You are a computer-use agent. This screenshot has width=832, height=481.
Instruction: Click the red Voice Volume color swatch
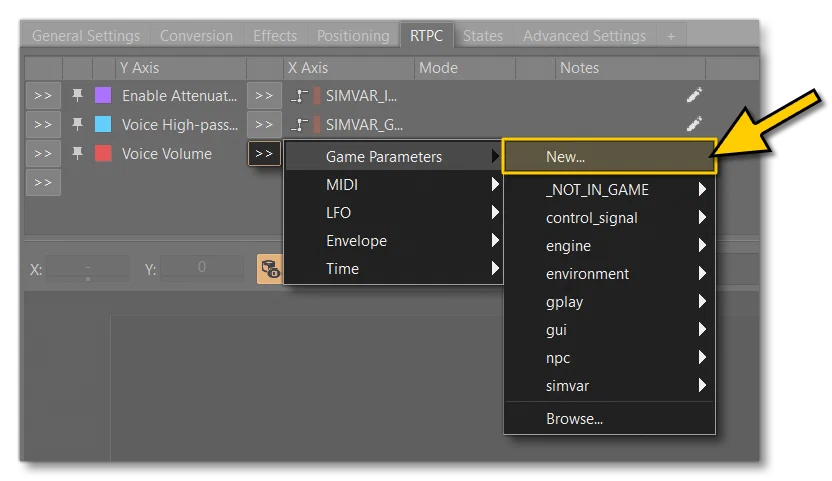pos(103,153)
